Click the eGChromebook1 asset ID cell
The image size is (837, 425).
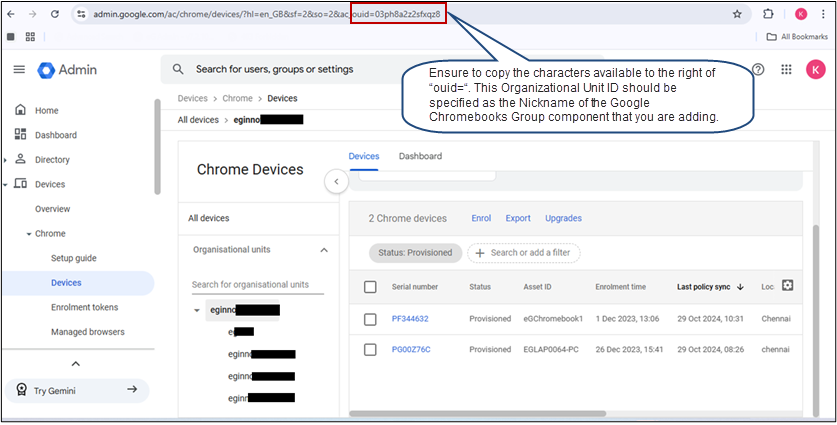point(553,319)
